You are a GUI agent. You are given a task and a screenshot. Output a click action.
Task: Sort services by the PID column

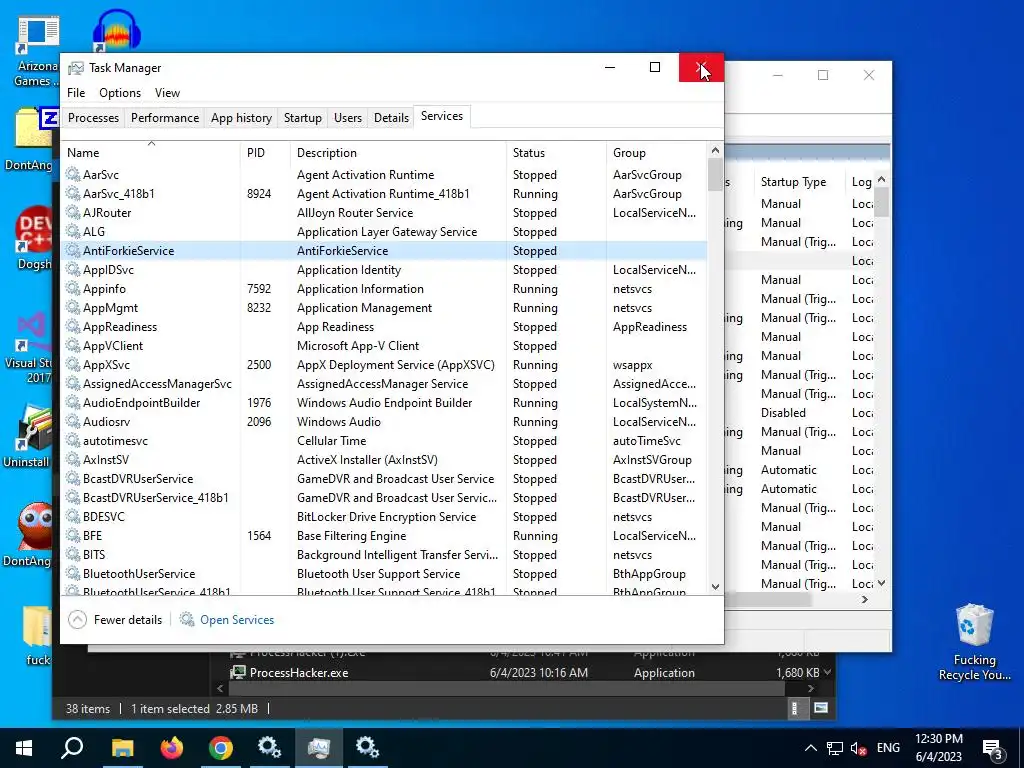click(265, 153)
